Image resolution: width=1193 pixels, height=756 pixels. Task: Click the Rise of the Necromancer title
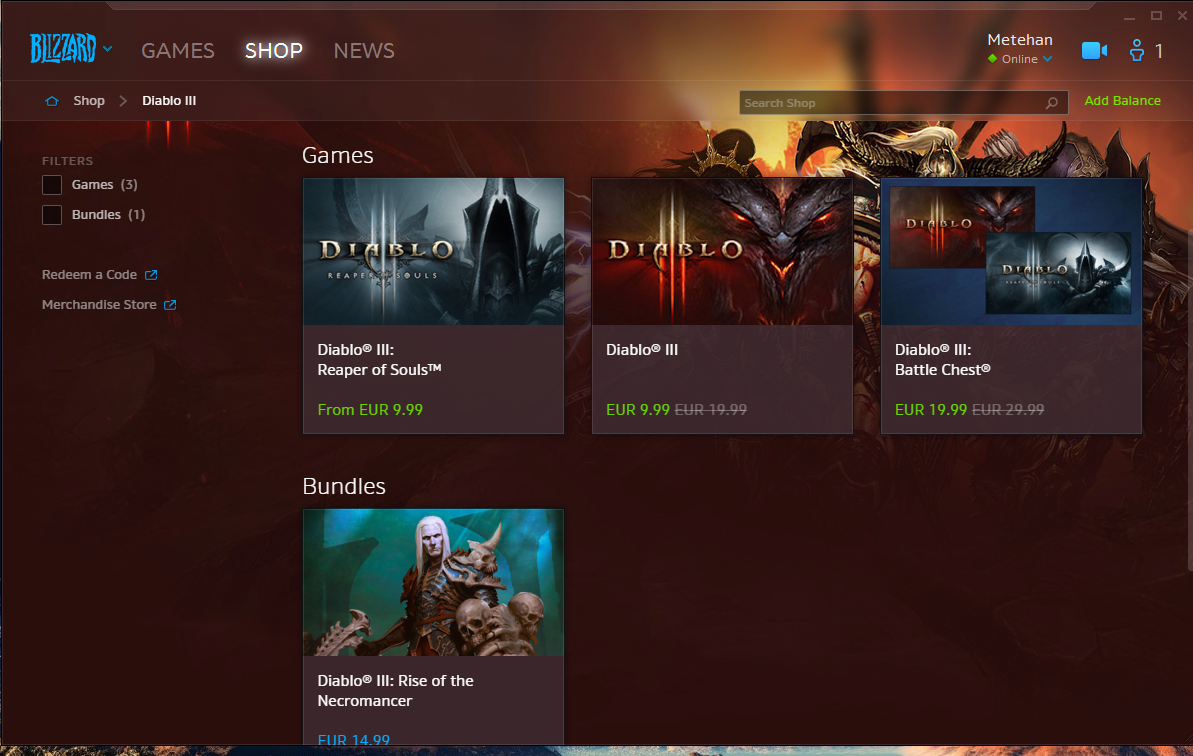pos(395,691)
